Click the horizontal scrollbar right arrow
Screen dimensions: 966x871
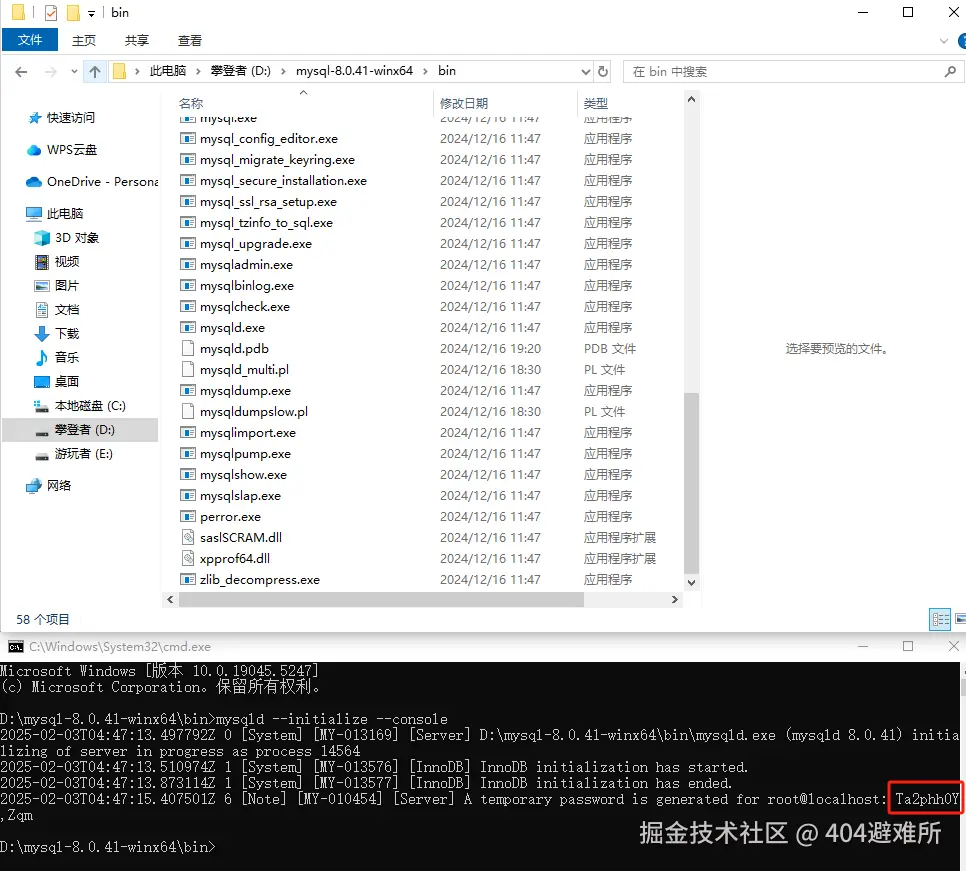[675, 599]
